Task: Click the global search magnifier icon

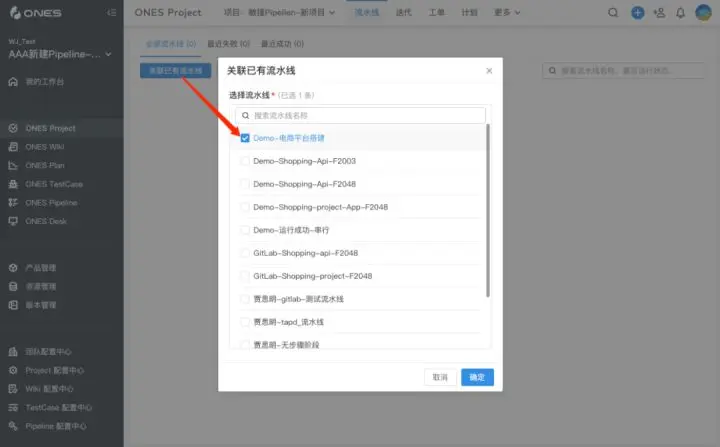Action: point(613,12)
